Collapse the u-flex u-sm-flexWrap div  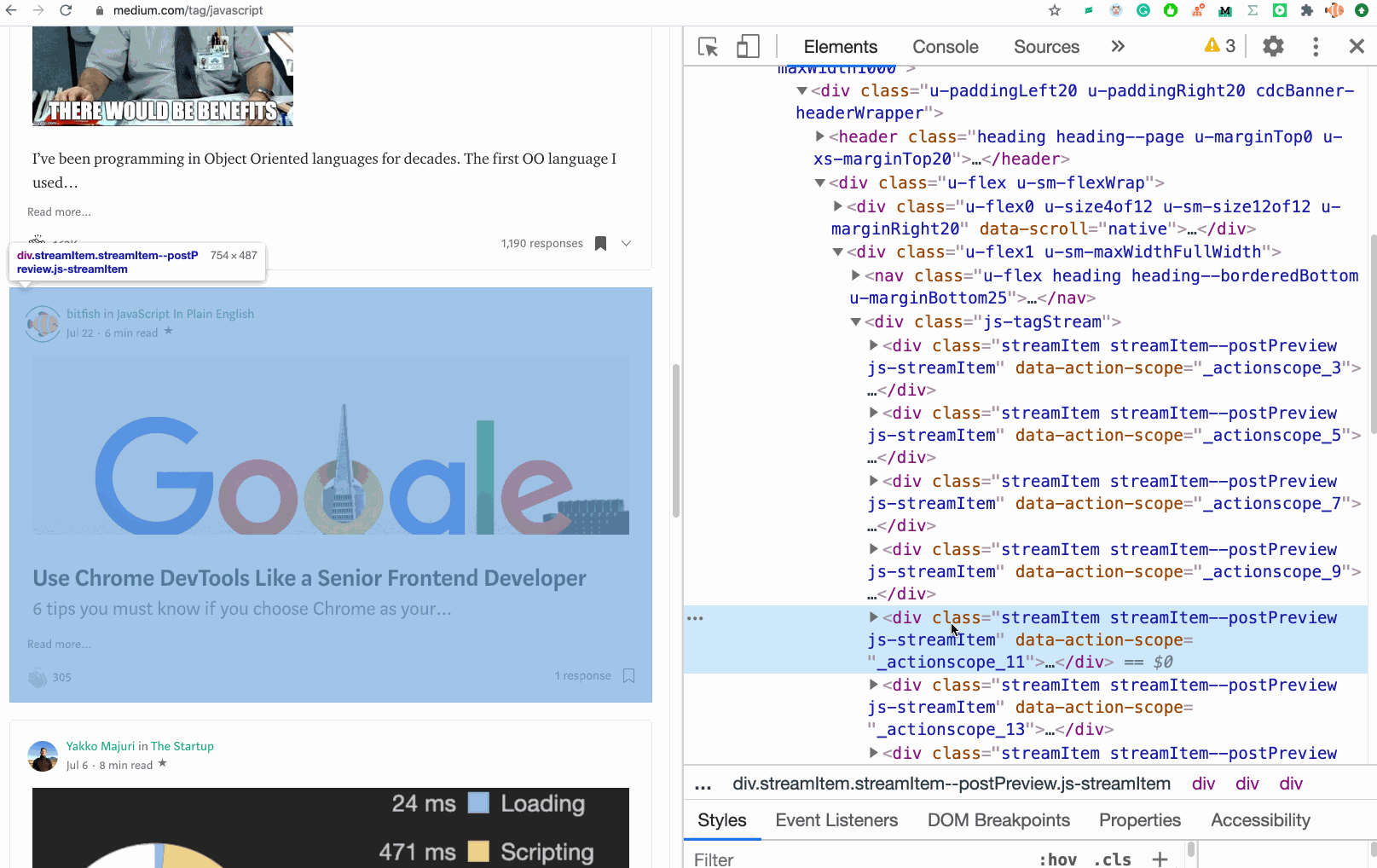820,182
